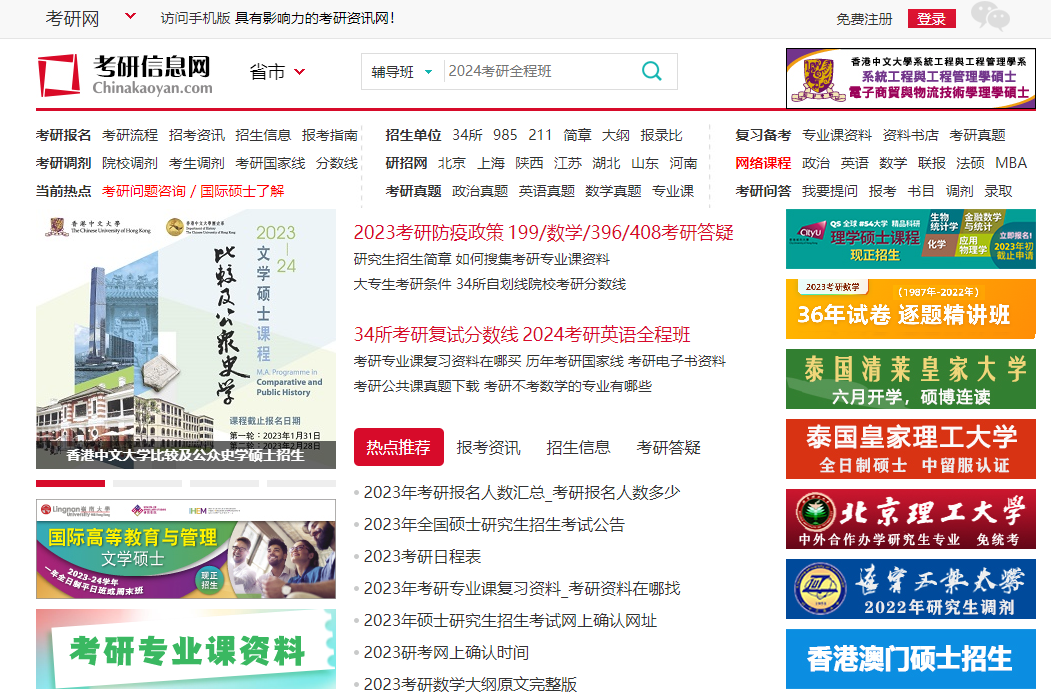Open the 香港中文大学比较及公众史学硕士 carousel image

186,339
